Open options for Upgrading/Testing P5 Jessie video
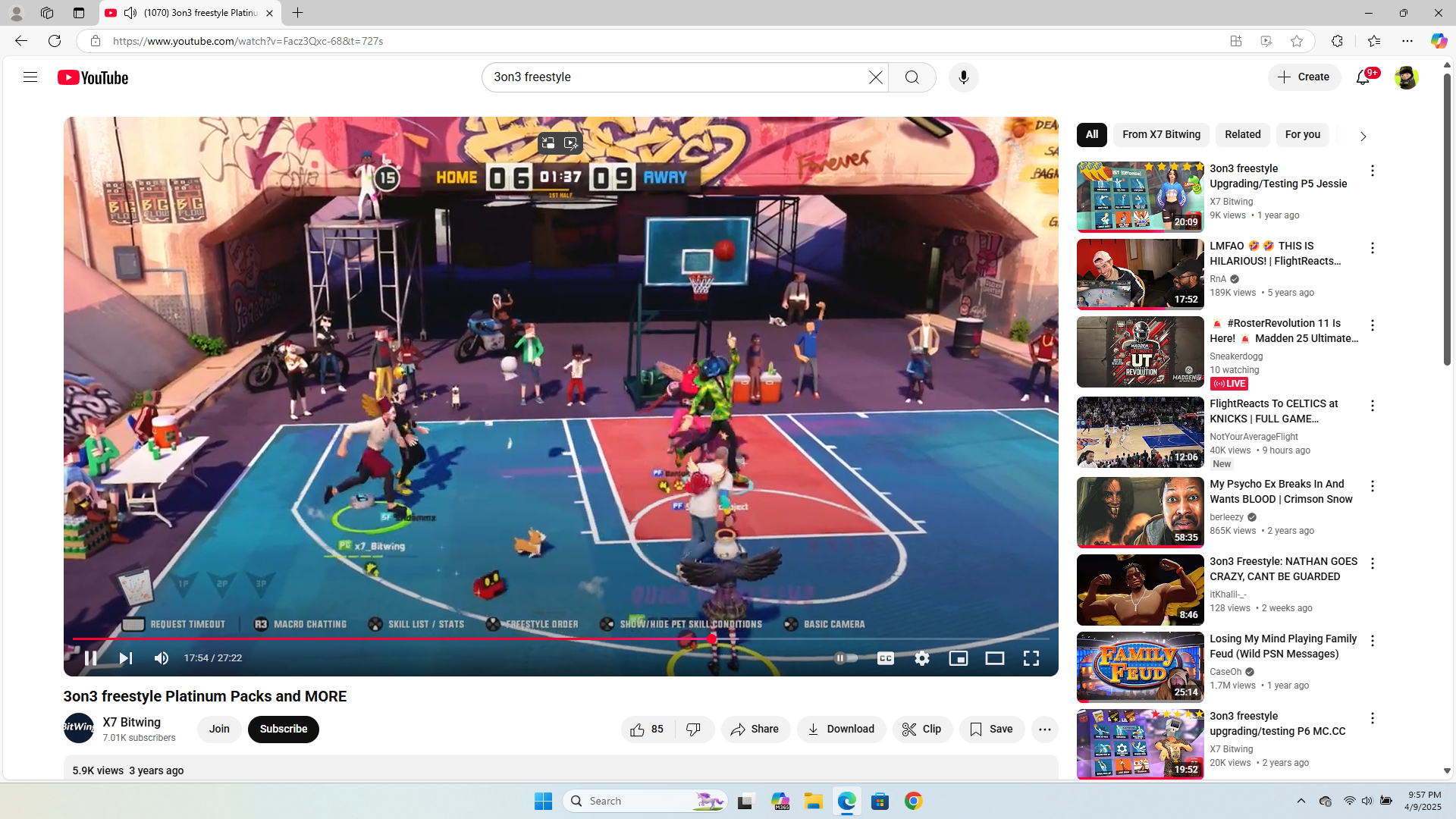Viewport: 1456px width, 819px height. tap(1373, 171)
